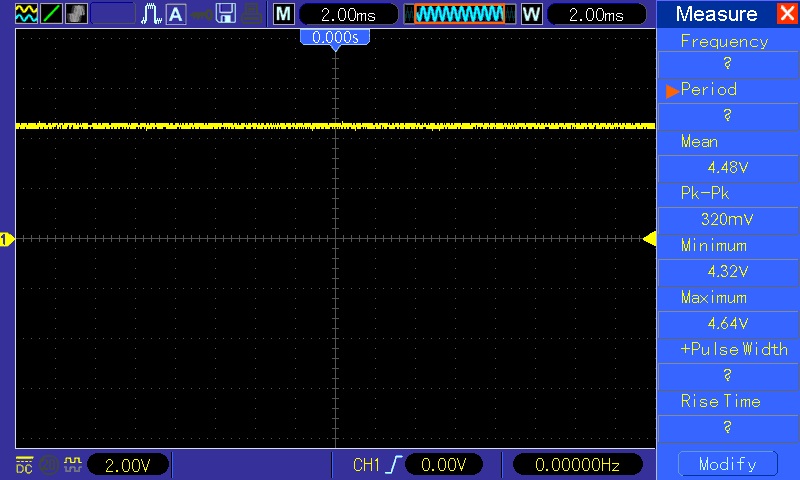Click the square wave probe icon
The width and height of the screenshot is (800, 480).
click(73, 464)
